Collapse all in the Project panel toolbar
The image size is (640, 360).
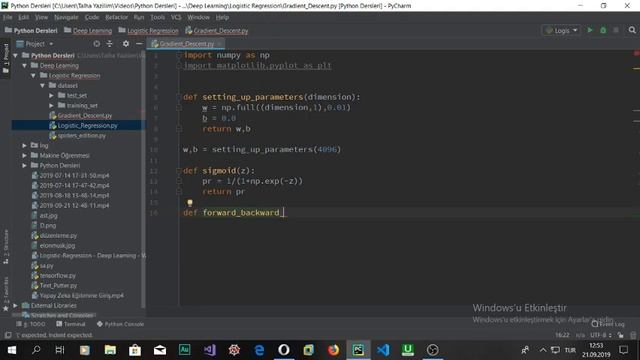pyautogui.click(x=109, y=44)
